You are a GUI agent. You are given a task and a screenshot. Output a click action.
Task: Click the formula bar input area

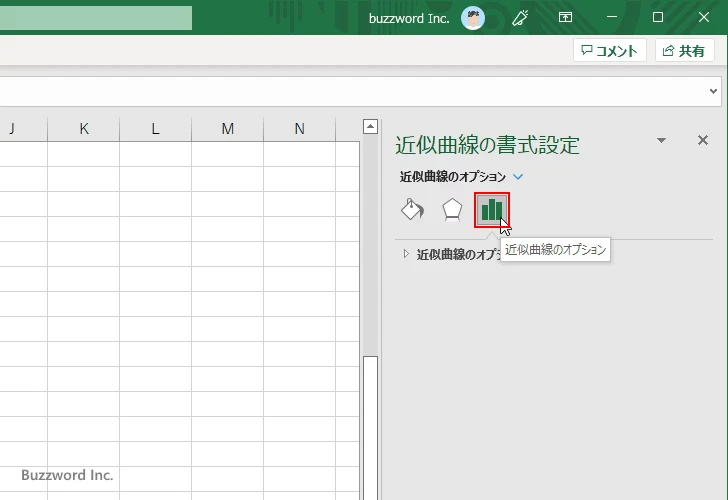(353, 91)
